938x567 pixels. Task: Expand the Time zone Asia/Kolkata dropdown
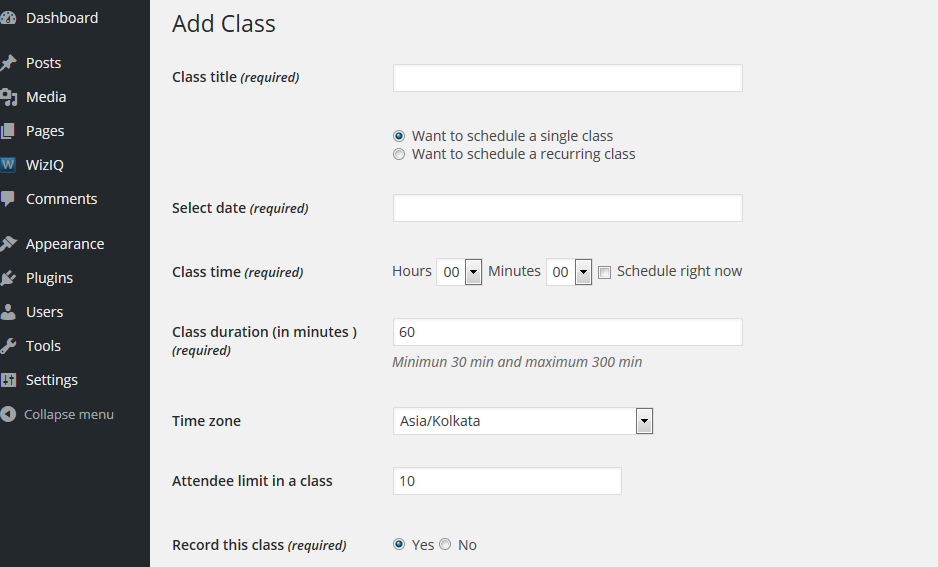click(x=644, y=421)
